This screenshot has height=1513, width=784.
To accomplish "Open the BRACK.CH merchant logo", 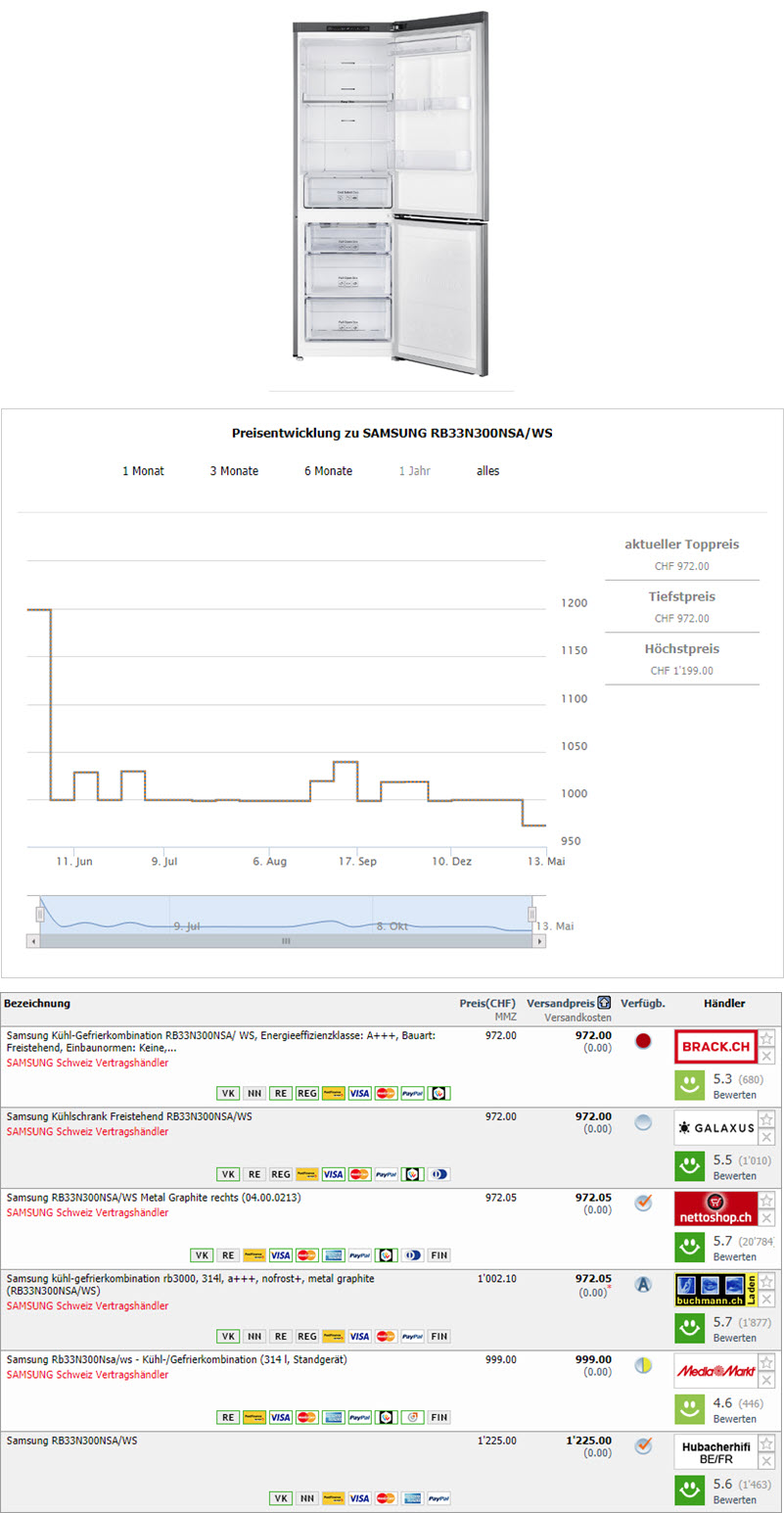I will (x=715, y=1048).
